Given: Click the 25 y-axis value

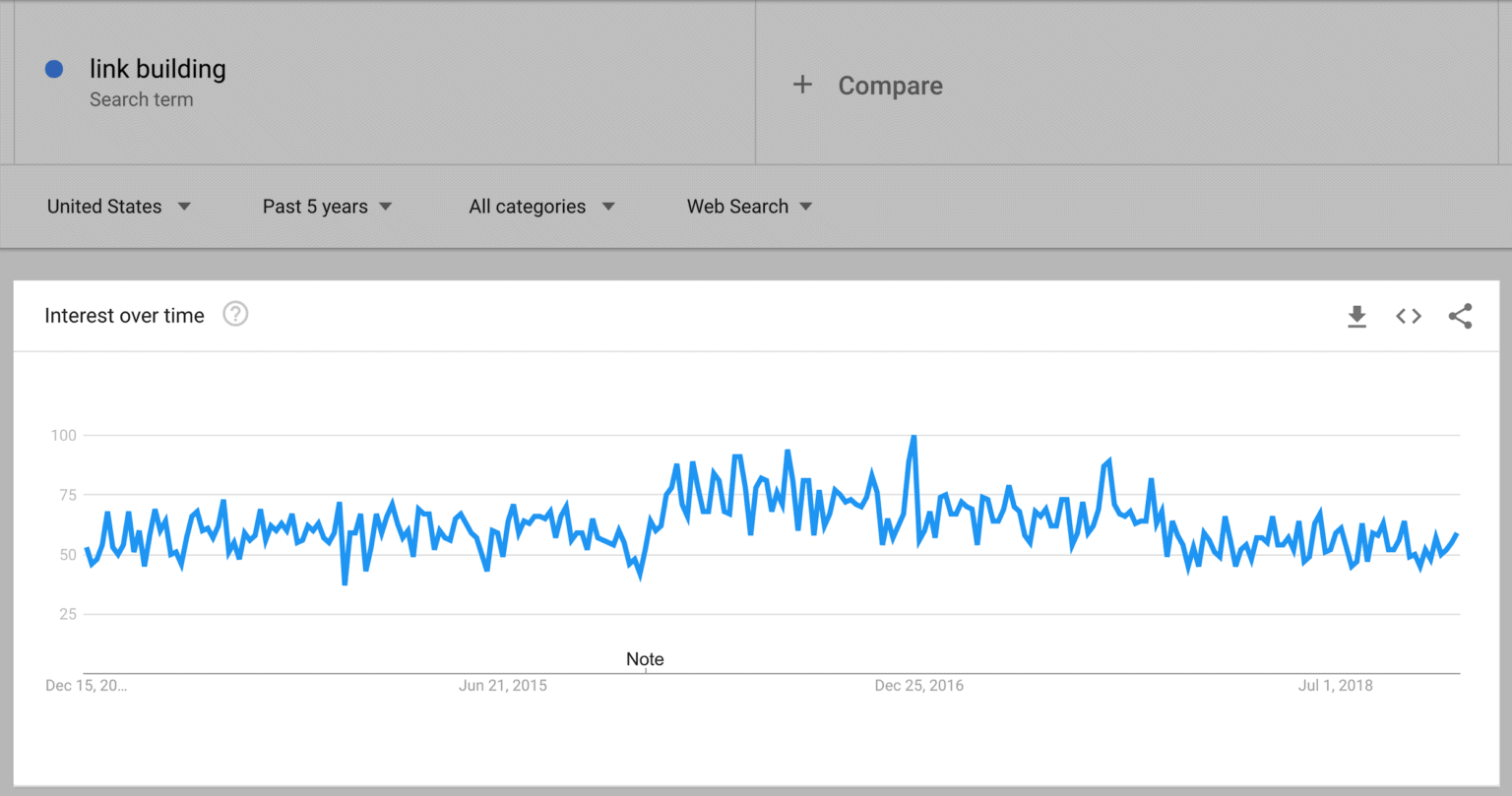Looking at the screenshot, I should (x=66, y=614).
